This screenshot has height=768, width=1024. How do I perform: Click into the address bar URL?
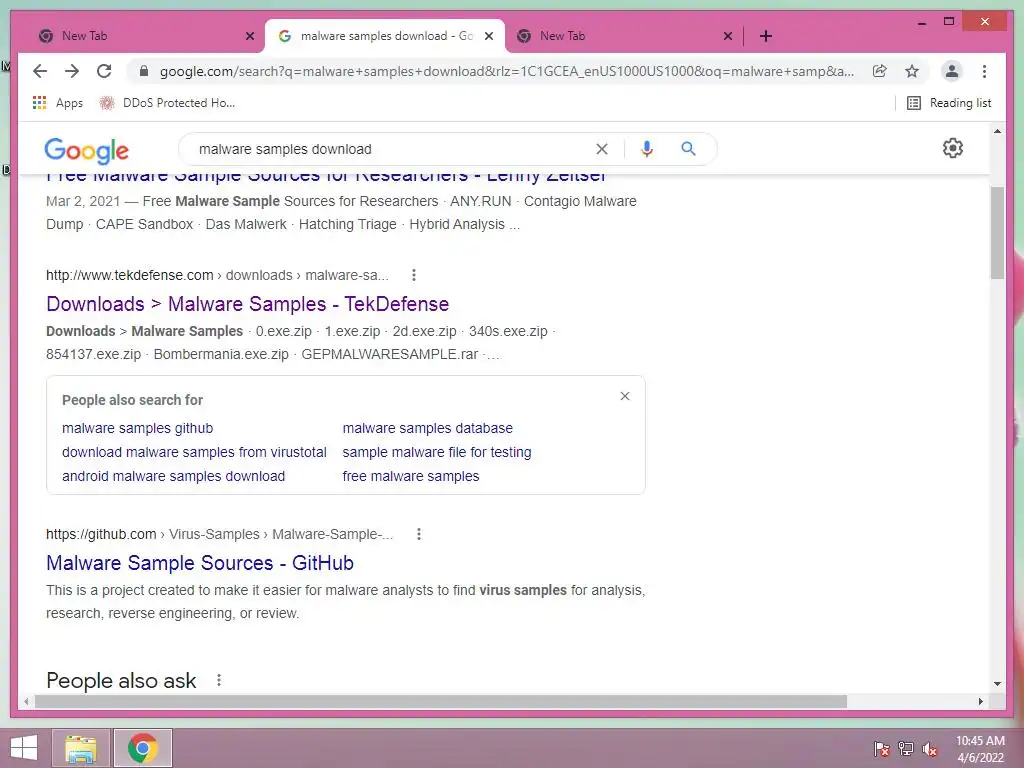(507, 71)
